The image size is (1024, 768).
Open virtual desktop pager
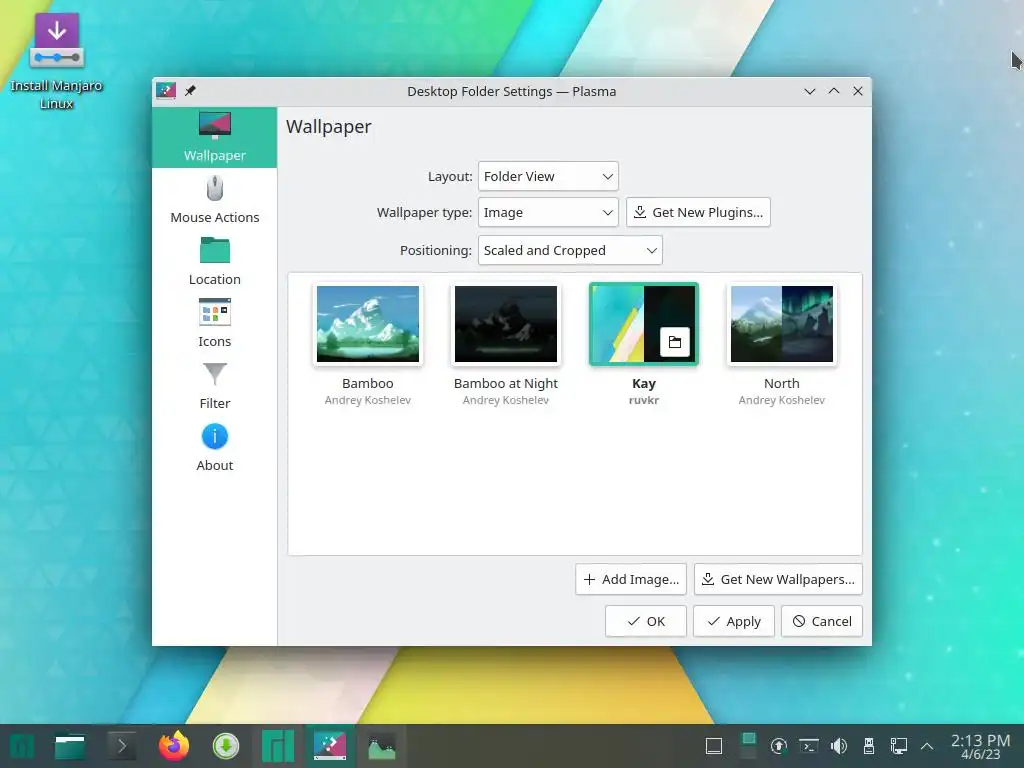coord(748,746)
